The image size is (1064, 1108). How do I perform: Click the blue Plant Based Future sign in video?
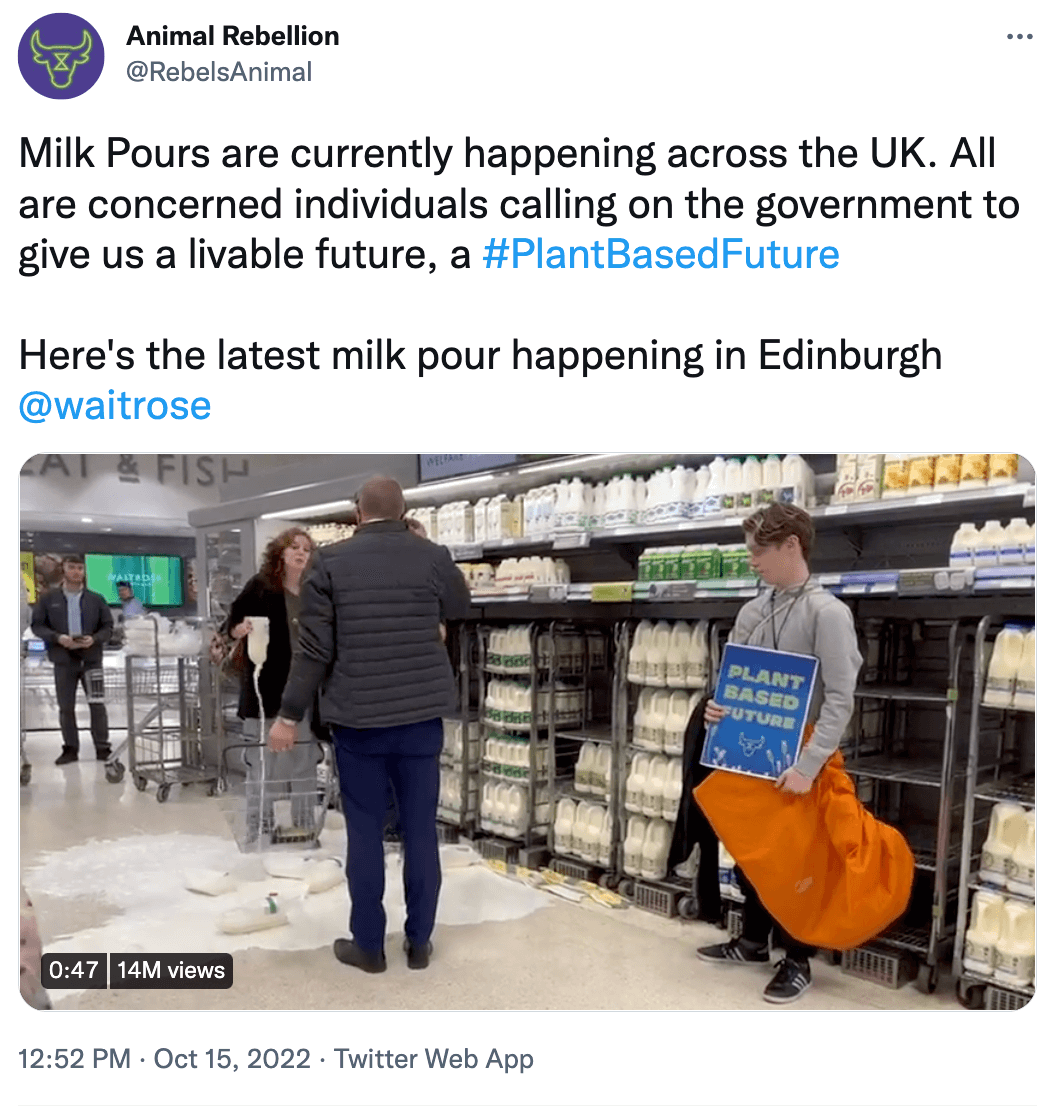(758, 710)
